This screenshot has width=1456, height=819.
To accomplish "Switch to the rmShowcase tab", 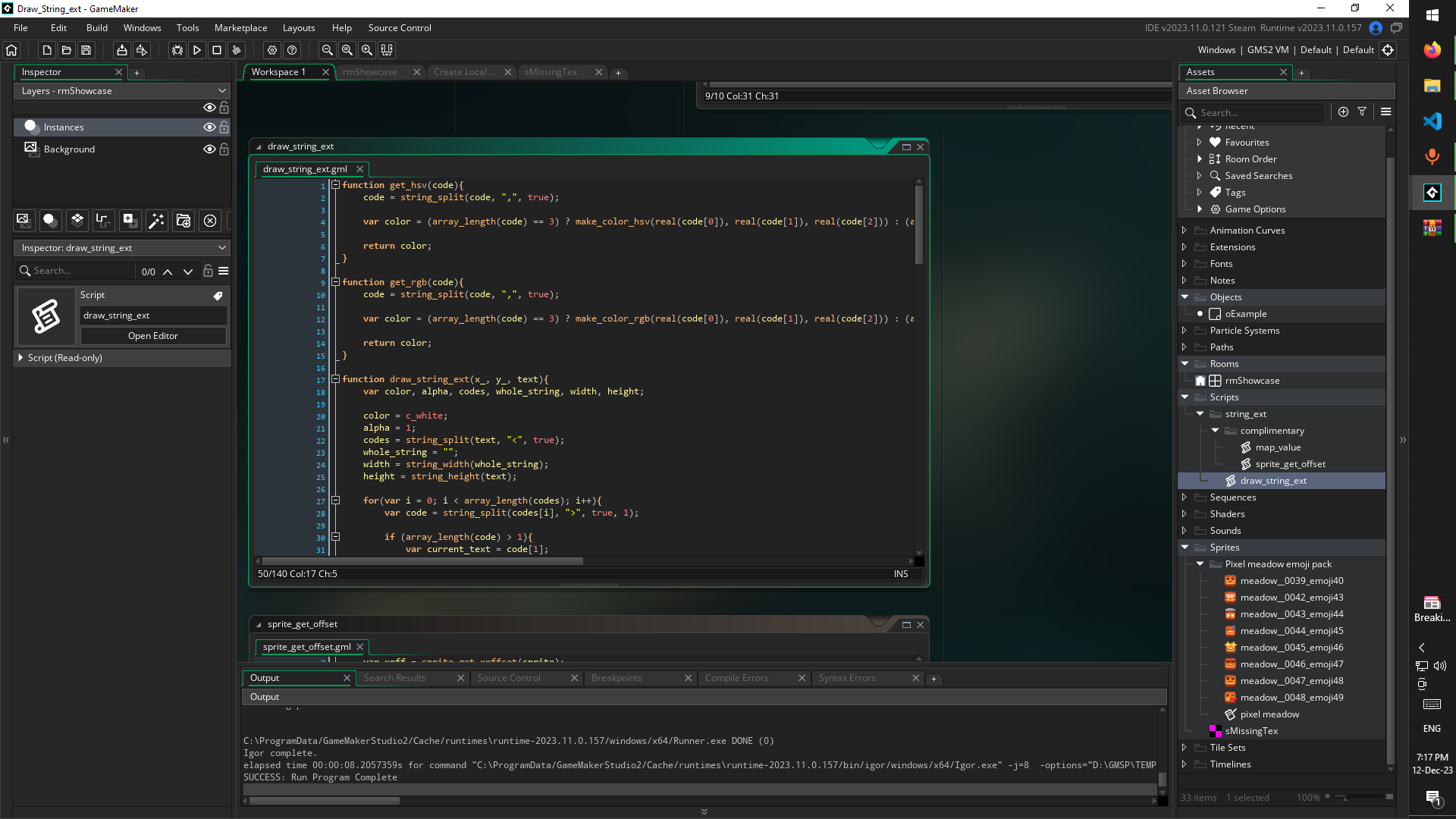I will [370, 71].
